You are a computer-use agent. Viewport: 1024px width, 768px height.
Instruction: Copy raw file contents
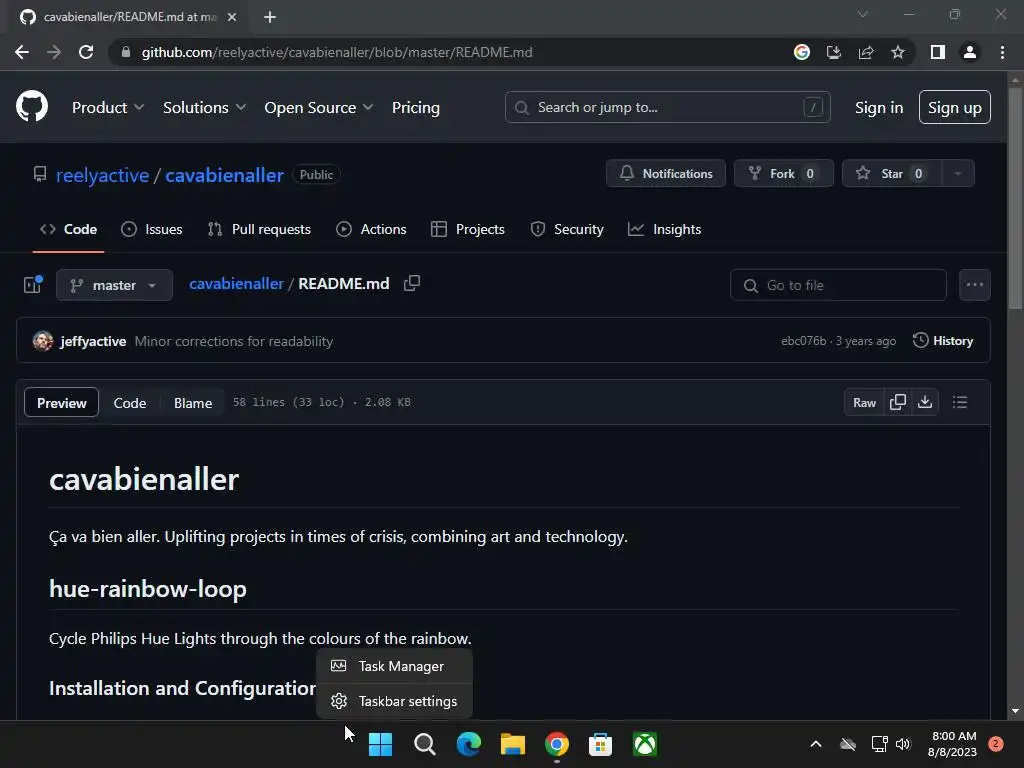898,402
